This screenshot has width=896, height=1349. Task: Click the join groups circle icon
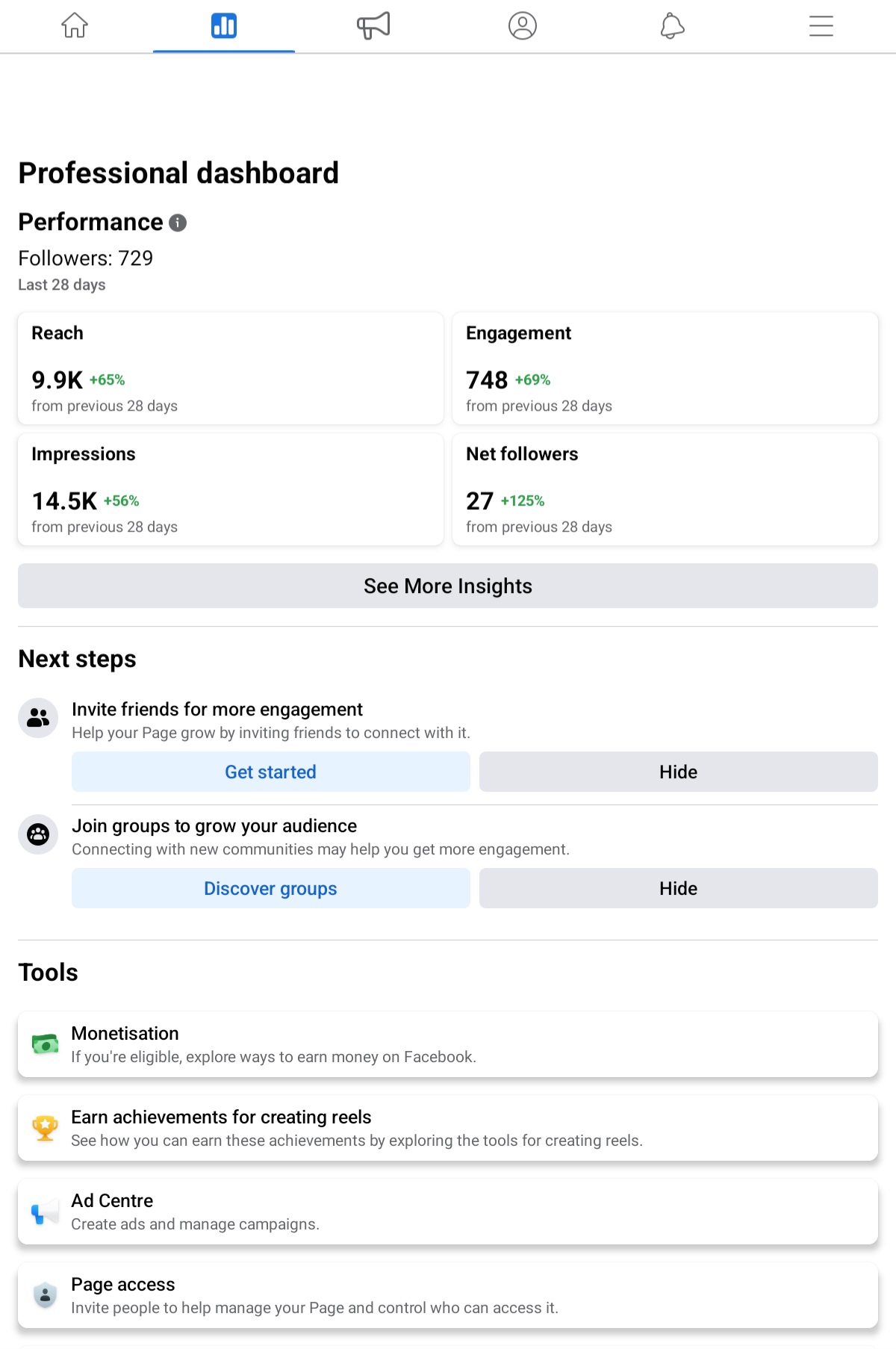tap(38, 834)
